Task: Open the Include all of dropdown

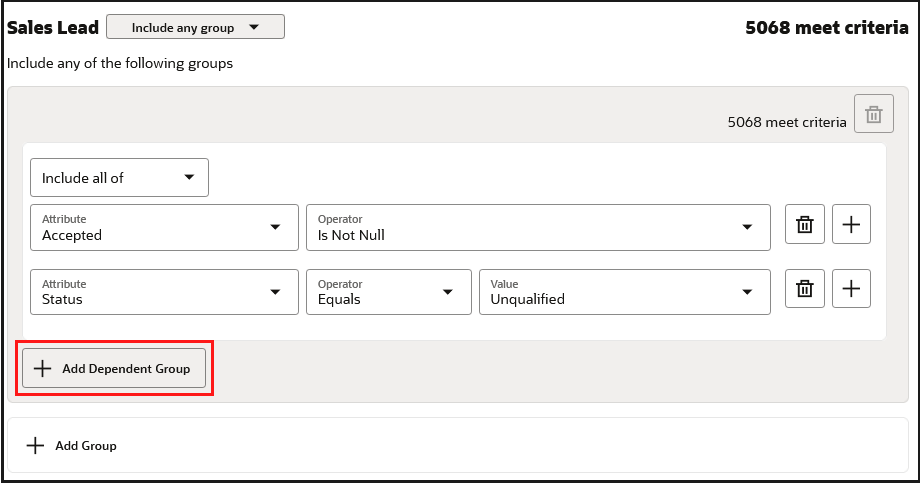Action: [x=119, y=178]
